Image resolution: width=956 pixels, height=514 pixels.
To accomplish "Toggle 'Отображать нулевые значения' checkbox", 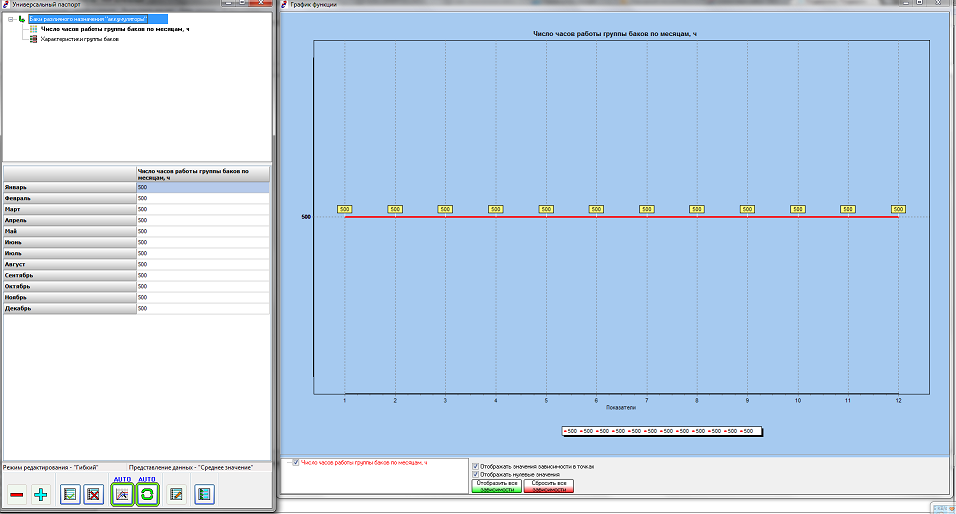I will 476,474.
